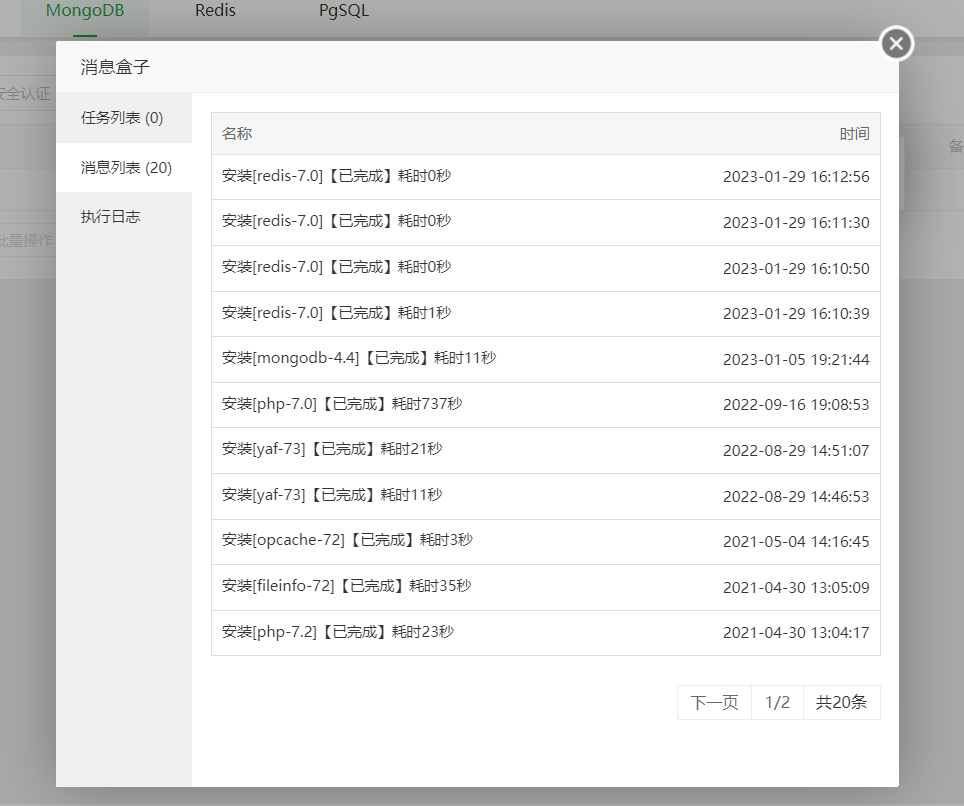Select the 安装[mongodb-4.4] message row
Viewport: 964px width, 806px height.
click(x=546, y=359)
